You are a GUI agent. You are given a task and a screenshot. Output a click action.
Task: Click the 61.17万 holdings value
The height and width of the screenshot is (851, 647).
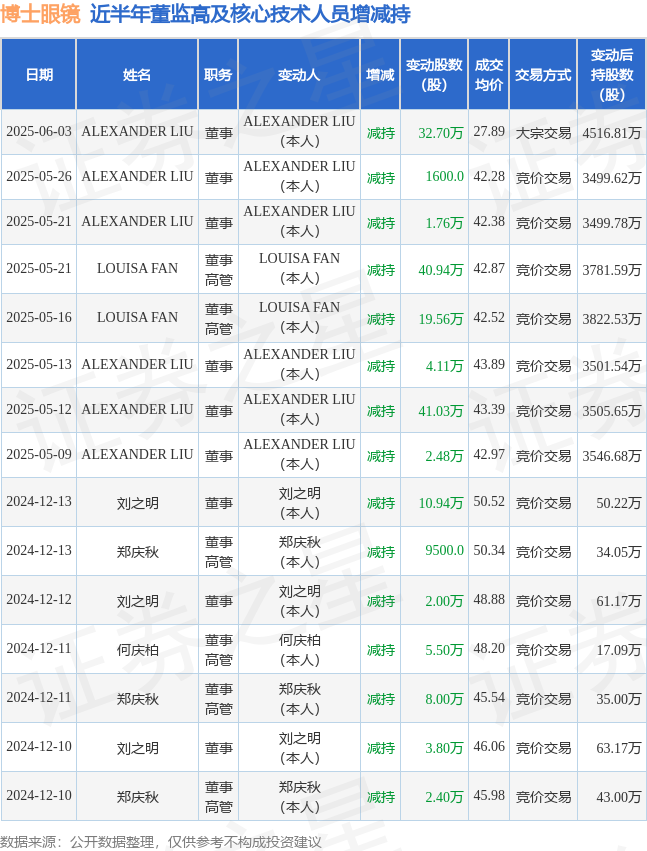click(619, 601)
